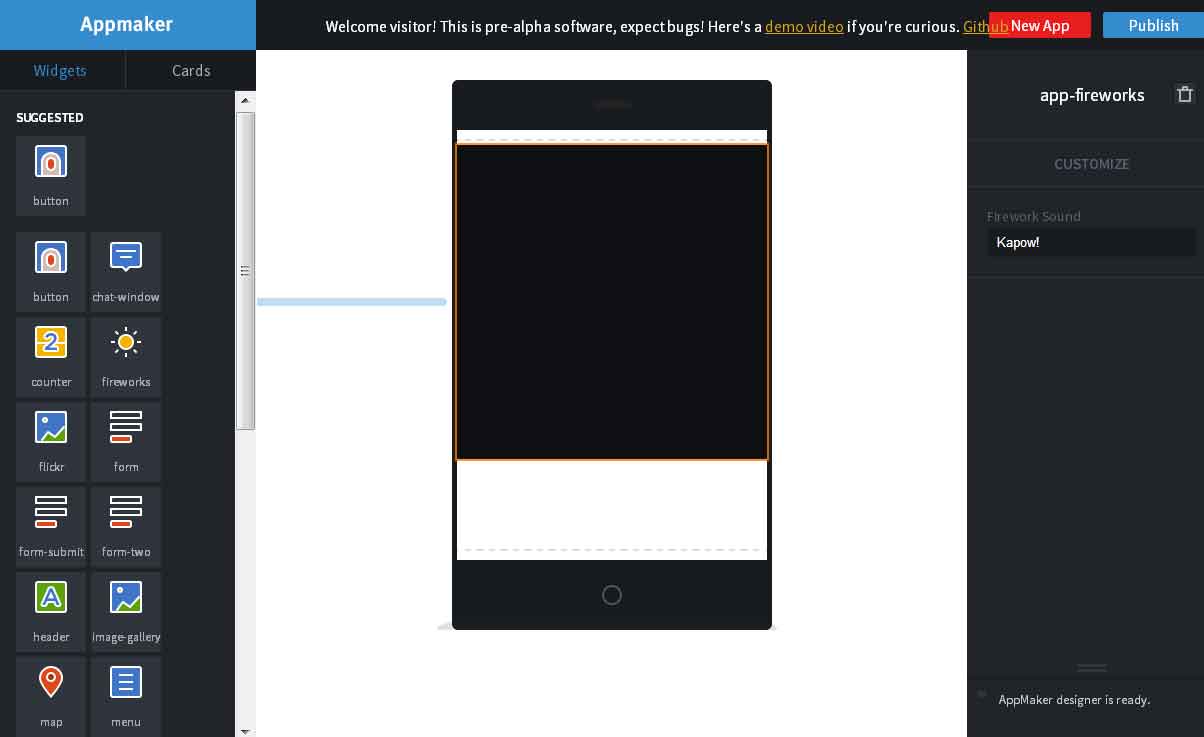Open the demo video link

coord(805,27)
